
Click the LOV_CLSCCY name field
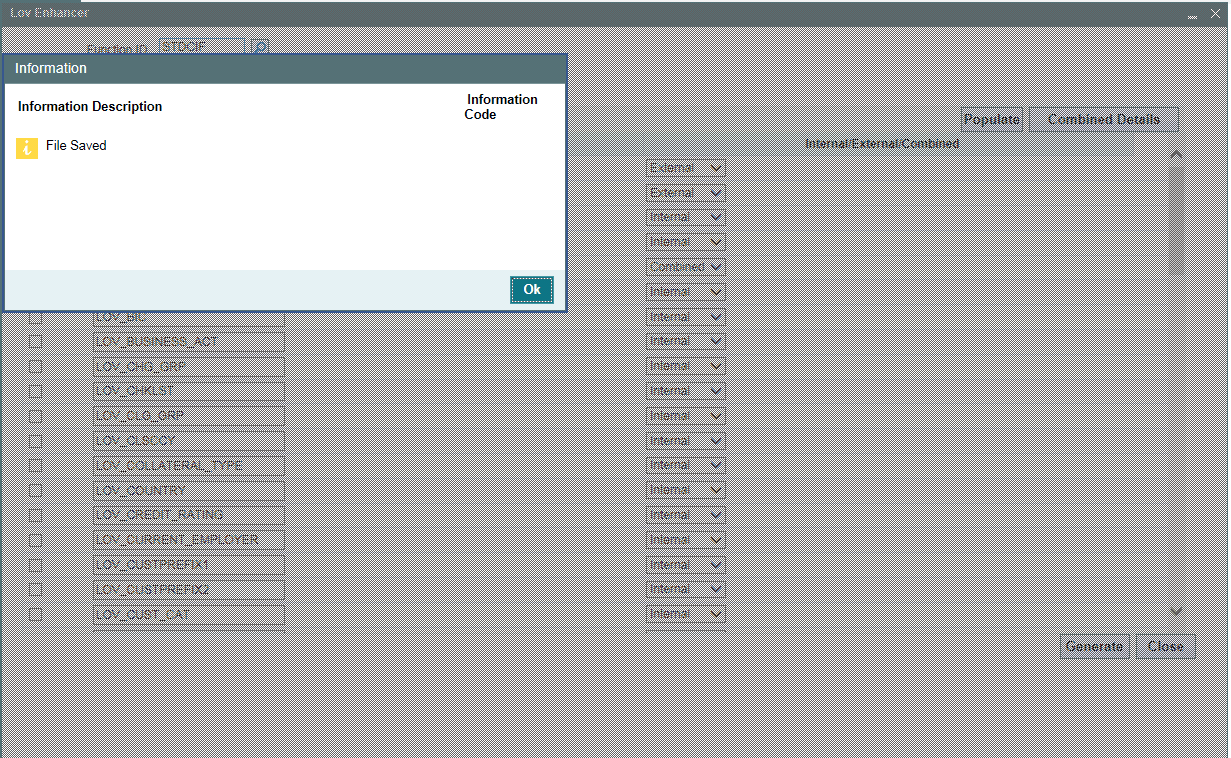tap(189, 440)
